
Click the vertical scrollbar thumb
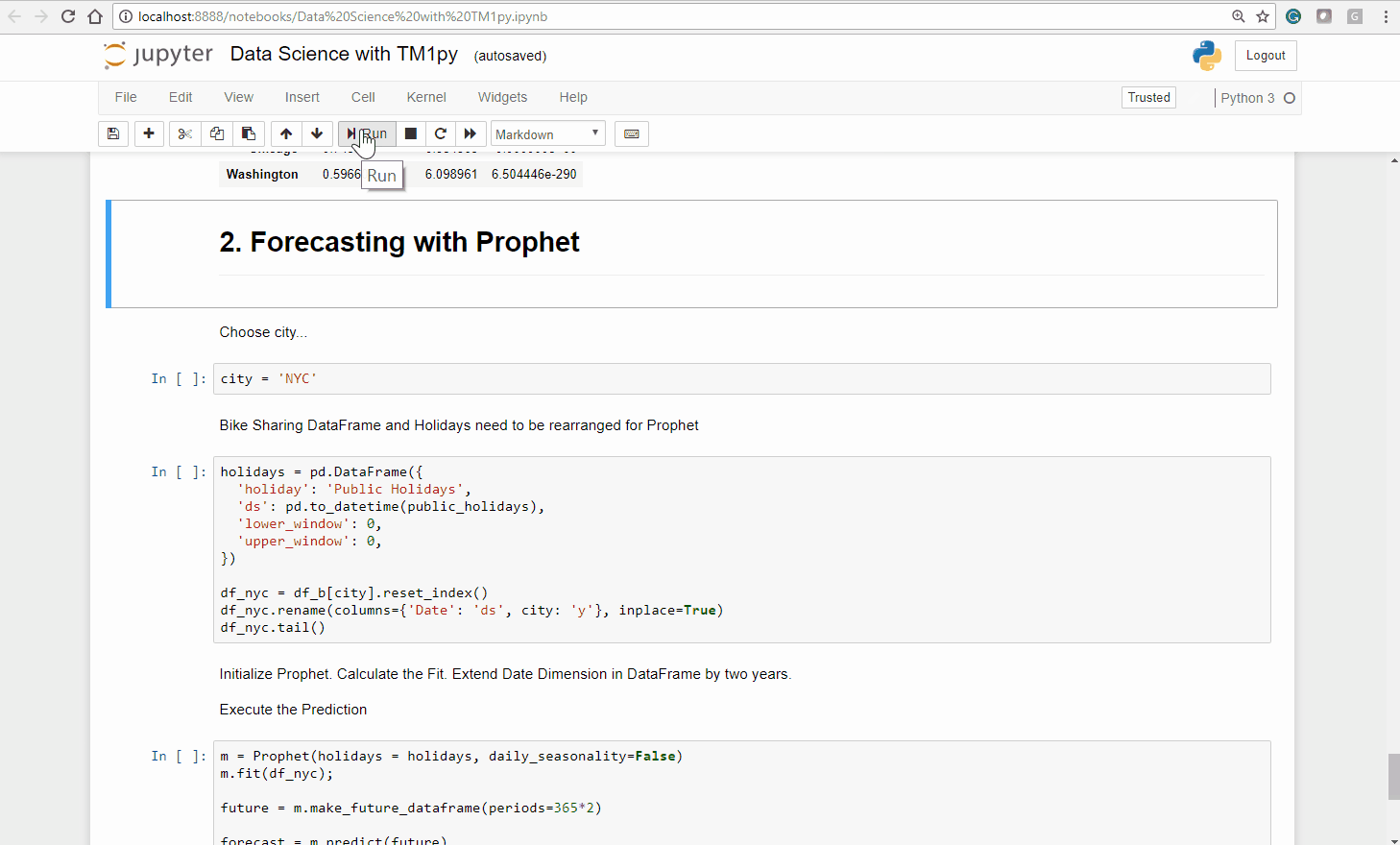(x=1393, y=776)
